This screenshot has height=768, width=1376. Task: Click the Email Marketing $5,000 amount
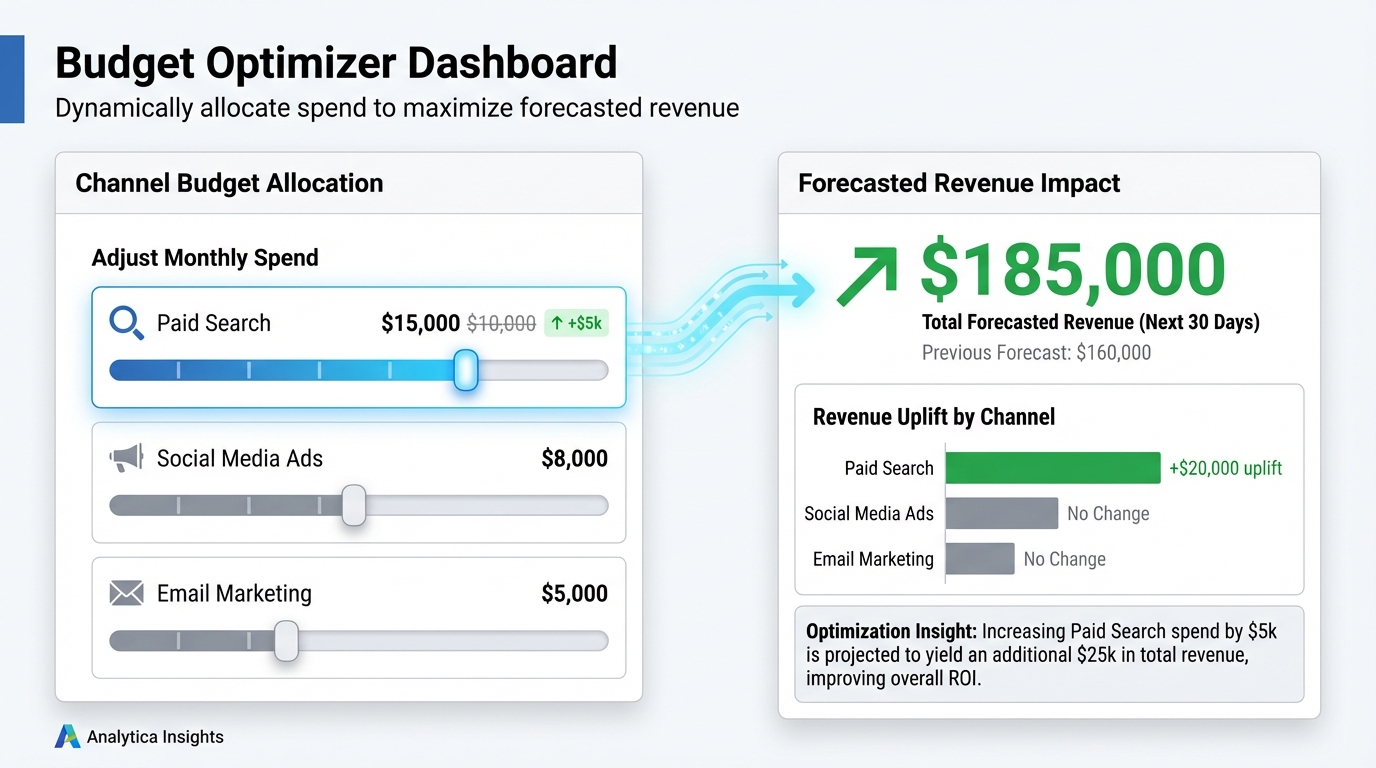(574, 594)
